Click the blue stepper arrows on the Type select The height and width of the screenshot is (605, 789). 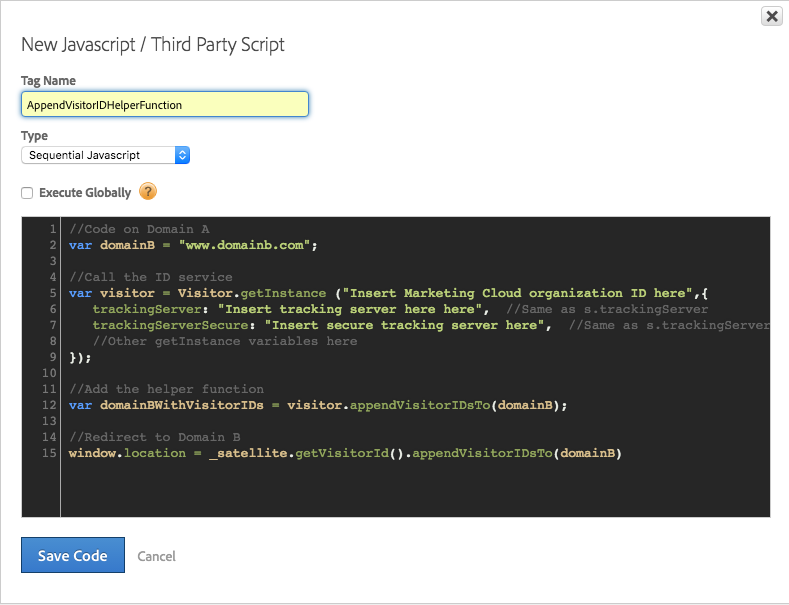(182, 155)
